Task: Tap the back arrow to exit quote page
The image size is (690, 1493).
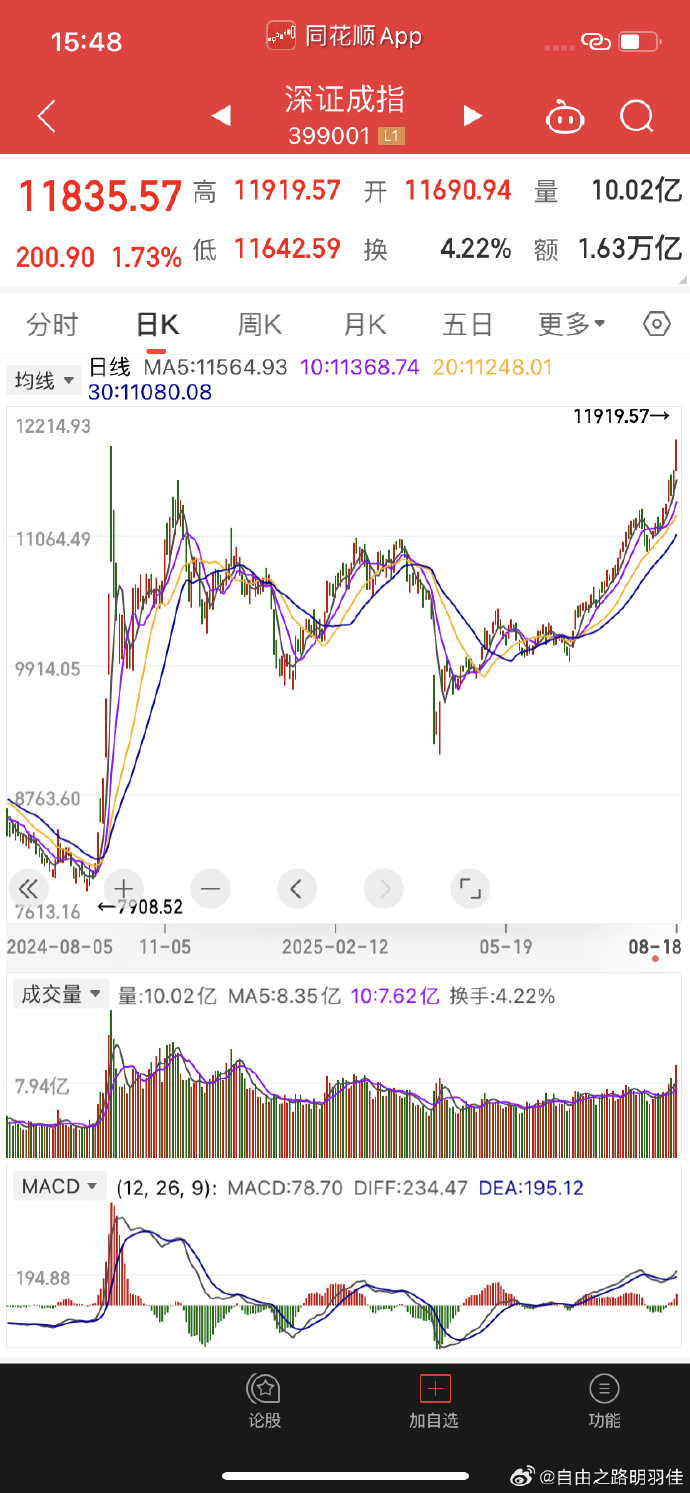Action: tap(44, 116)
